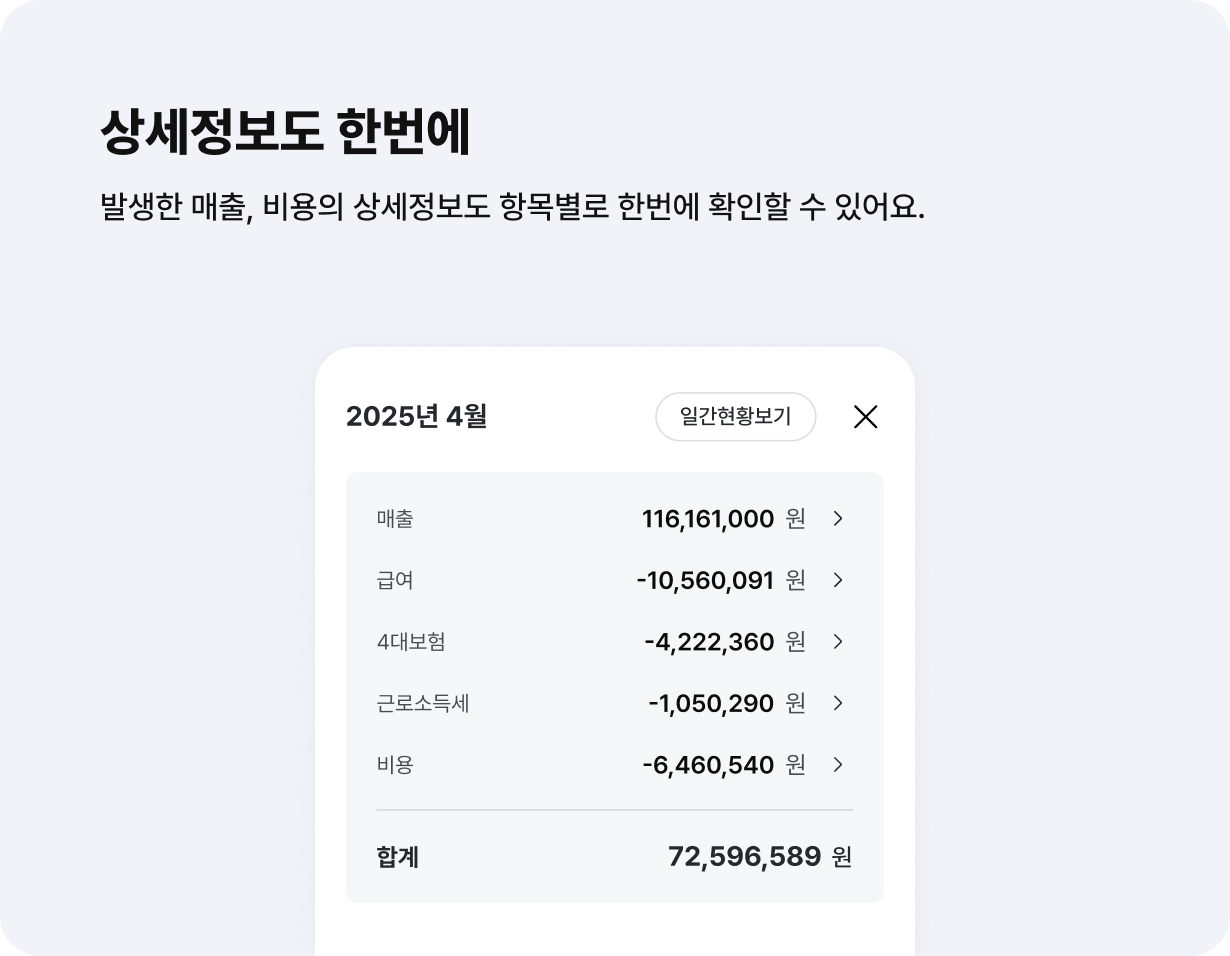Viewport: 1230px width, 956px height.
Task: Click the 2025년 4월 date heading
Action: click(416, 417)
